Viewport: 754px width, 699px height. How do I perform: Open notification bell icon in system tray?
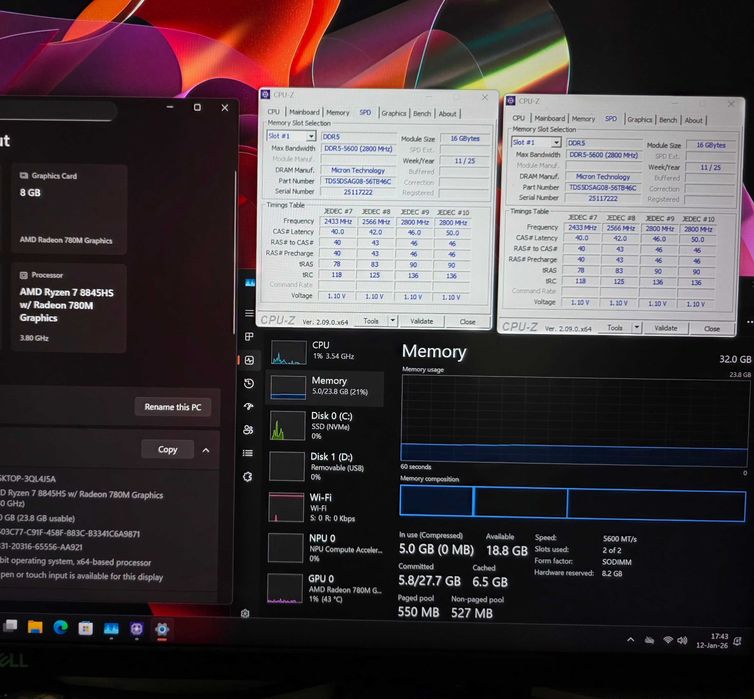point(738,641)
